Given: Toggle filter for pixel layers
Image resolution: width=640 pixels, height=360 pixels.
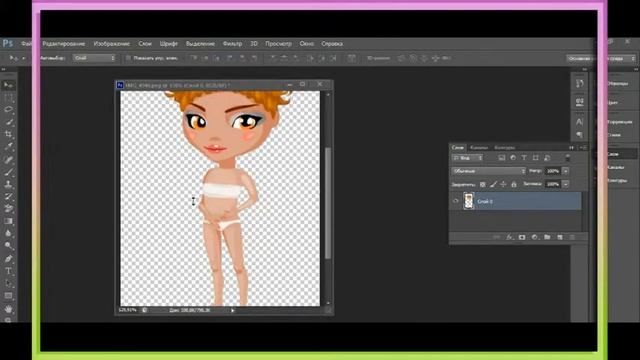Looking at the screenshot, I should pos(502,158).
